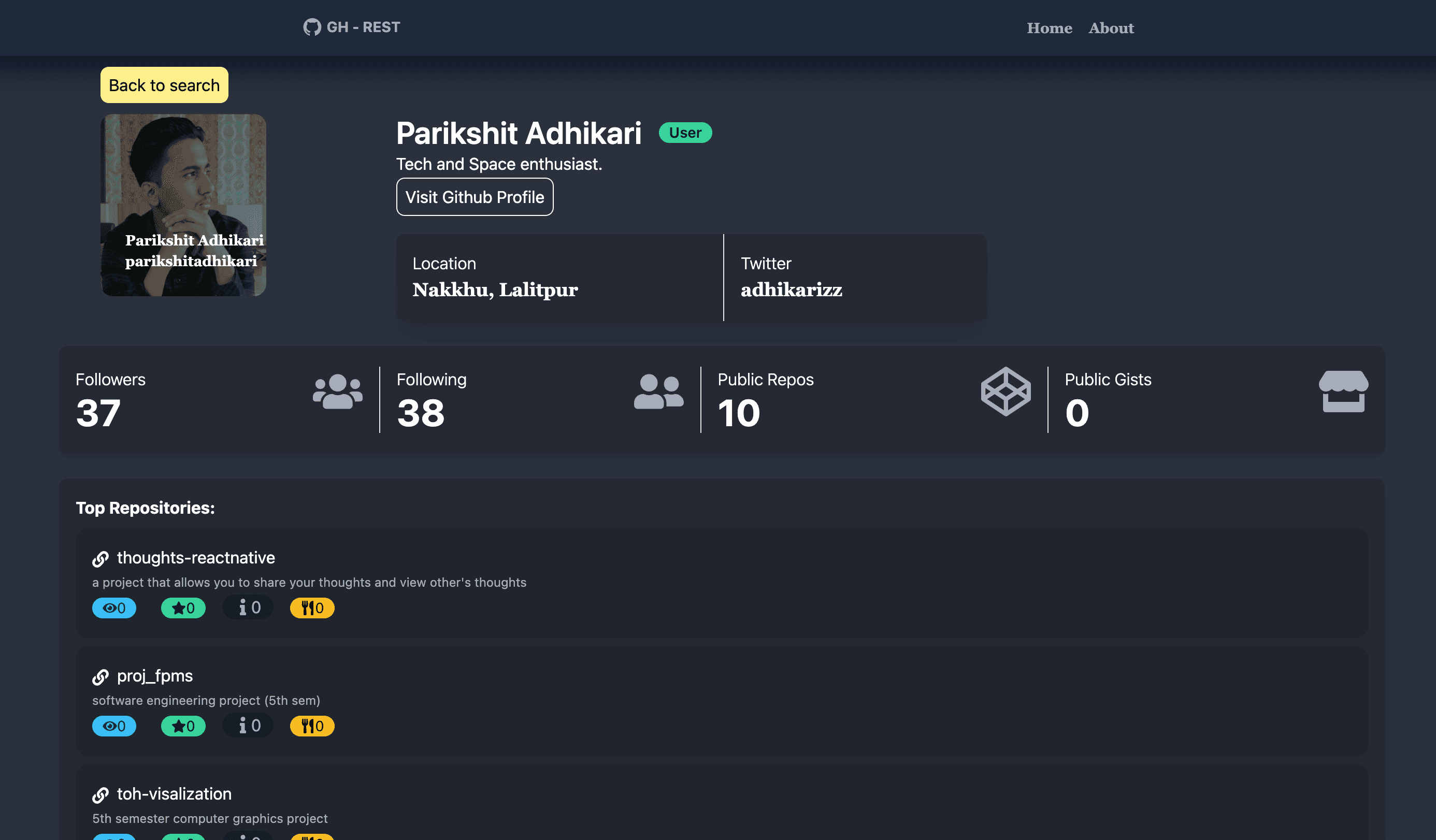Open the thoughts-reactnative repository link
This screenshot has height=840, width=1436.
[195, 558]
